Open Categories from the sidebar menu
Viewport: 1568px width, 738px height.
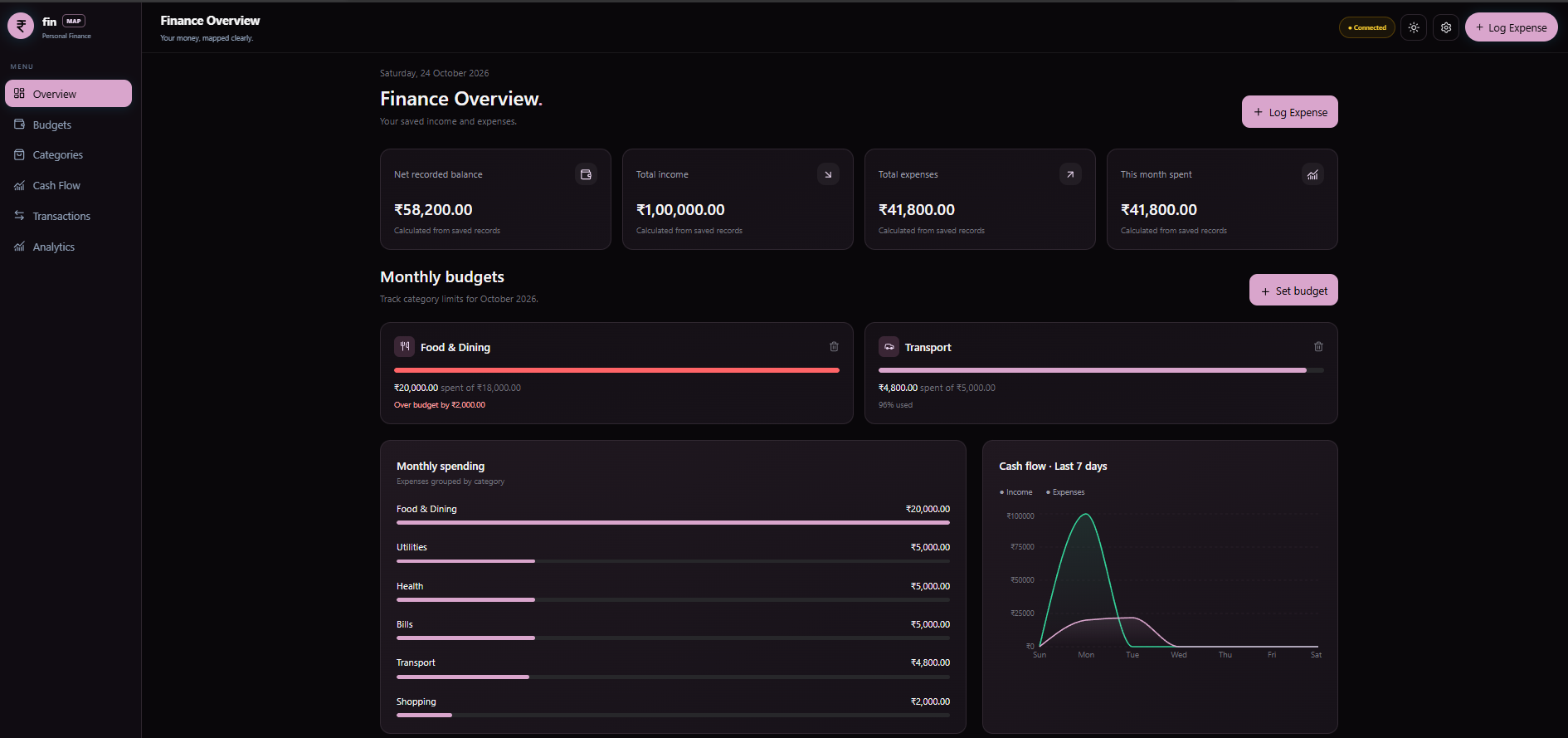tap(68, 154)
